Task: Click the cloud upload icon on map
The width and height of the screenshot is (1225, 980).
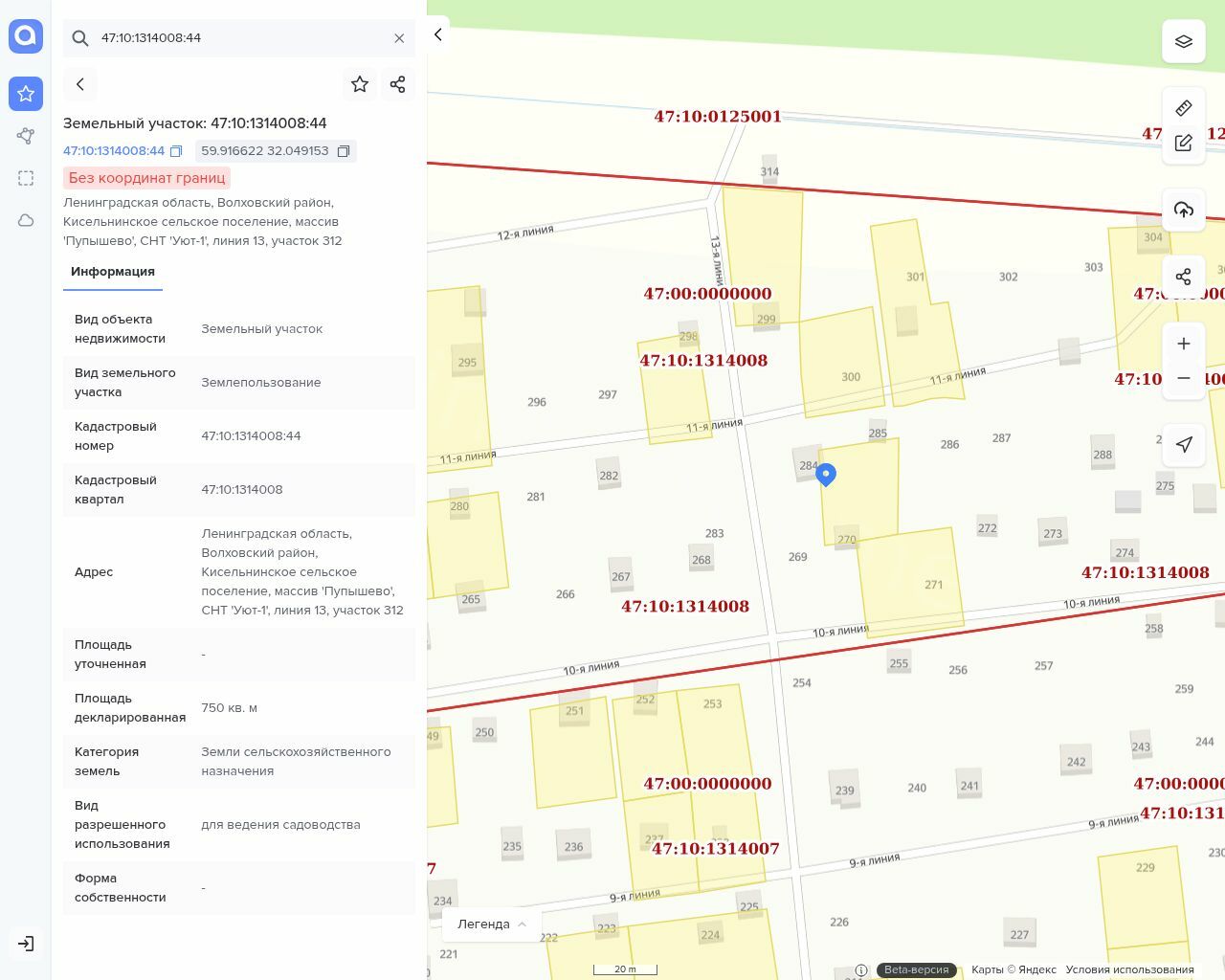Action: point(1183,210)
